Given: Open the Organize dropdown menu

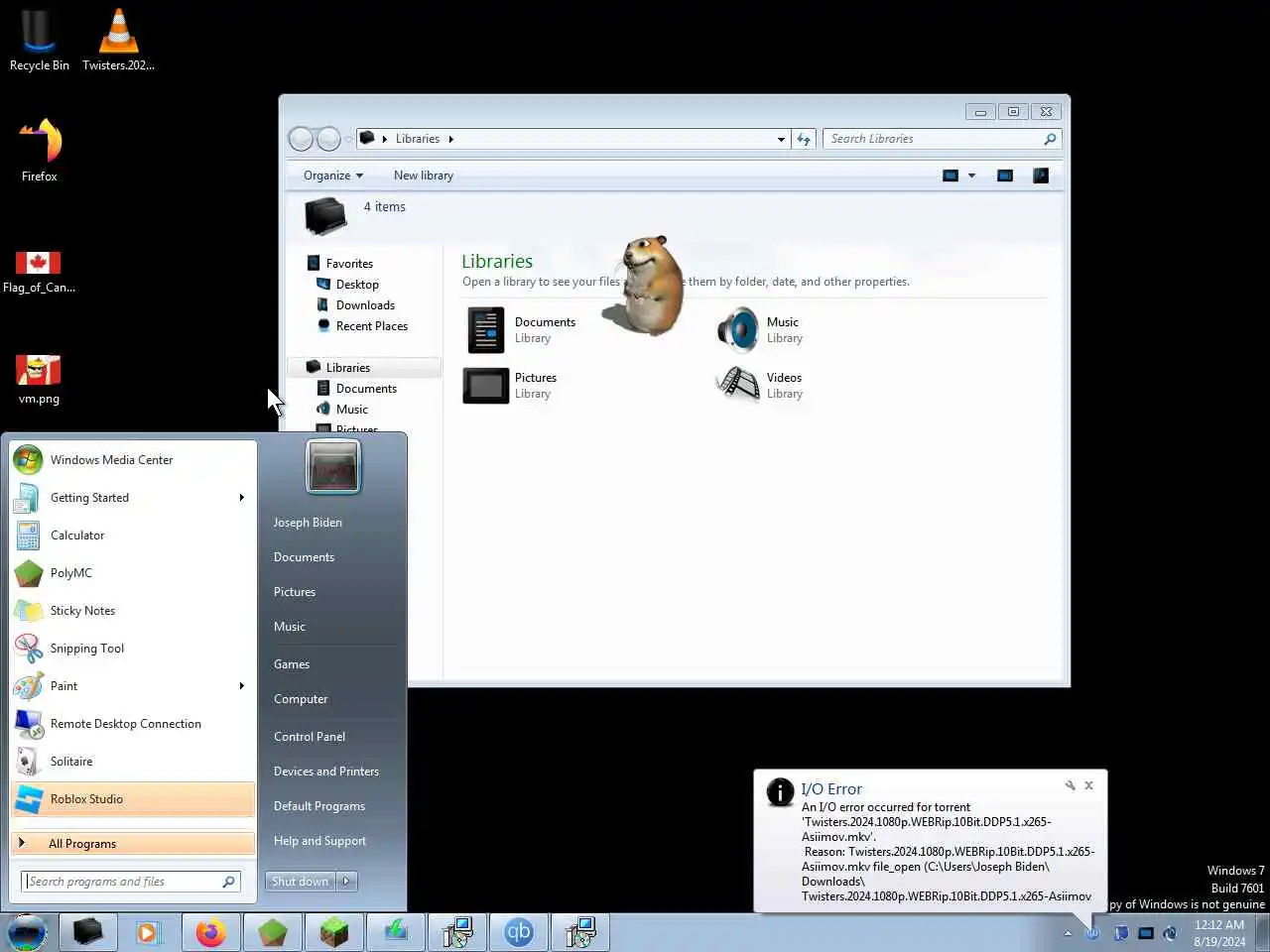Looking at the screenshot, I should tap(333, 176).
